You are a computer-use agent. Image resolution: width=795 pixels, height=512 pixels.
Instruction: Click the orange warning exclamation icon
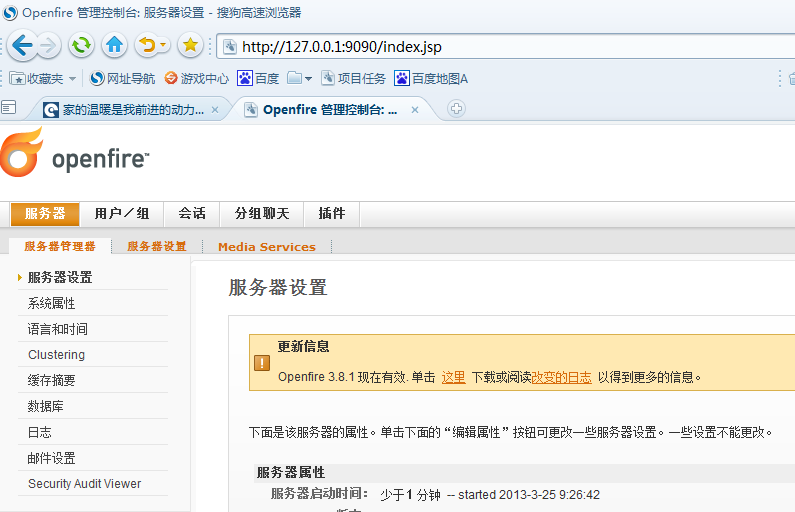(262, 363)
